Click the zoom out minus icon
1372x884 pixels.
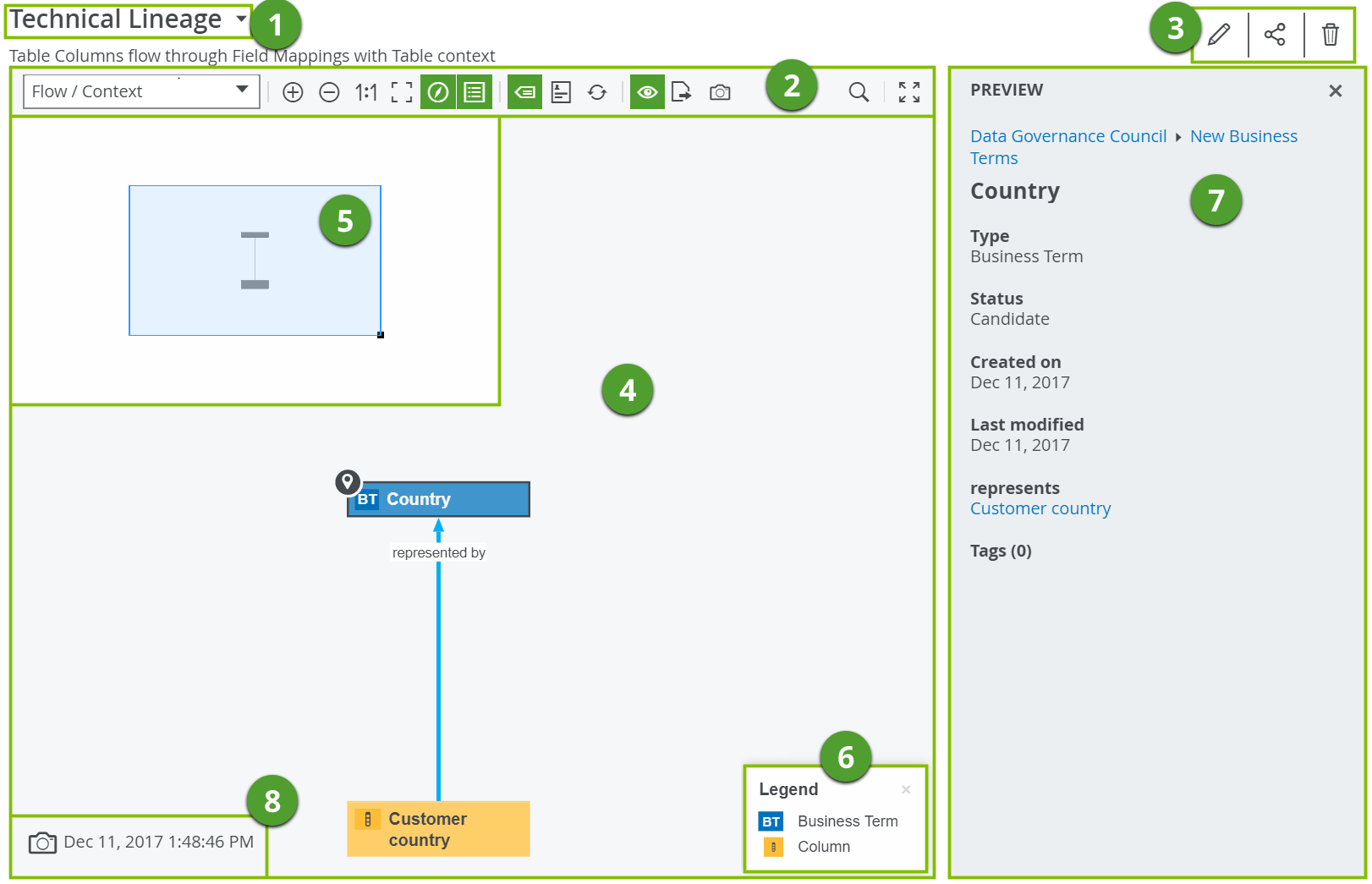[329, 92]
